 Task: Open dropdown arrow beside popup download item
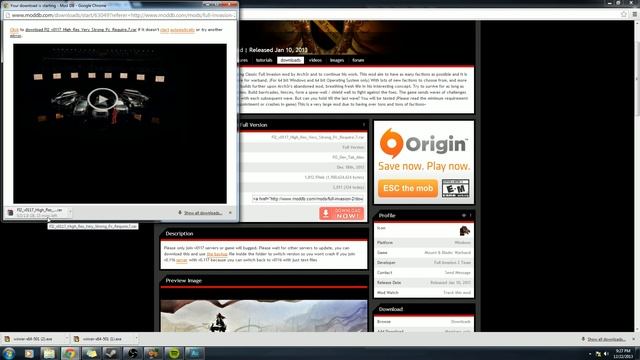70,212
